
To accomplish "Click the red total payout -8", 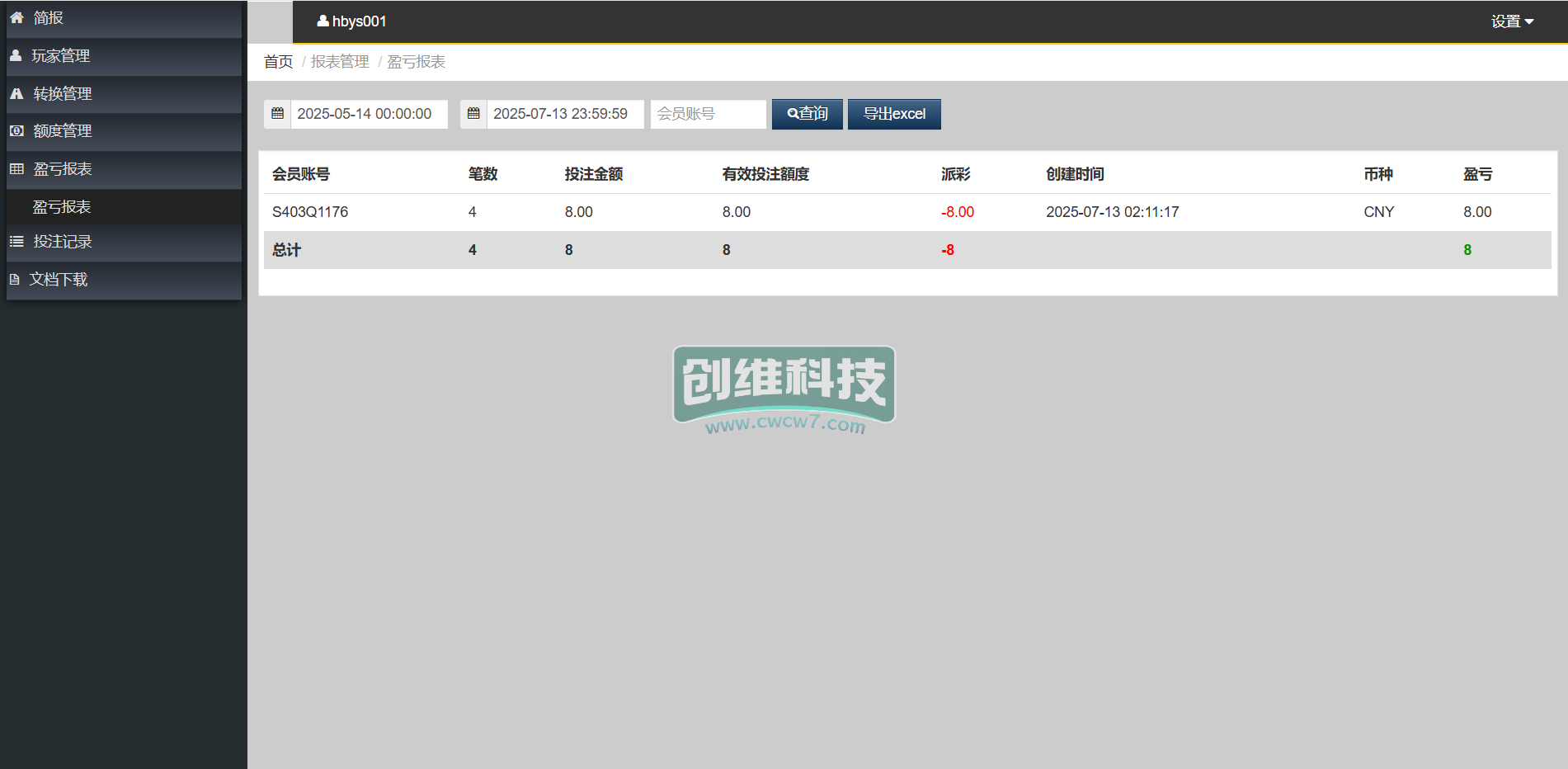I will tap(948, 250).
